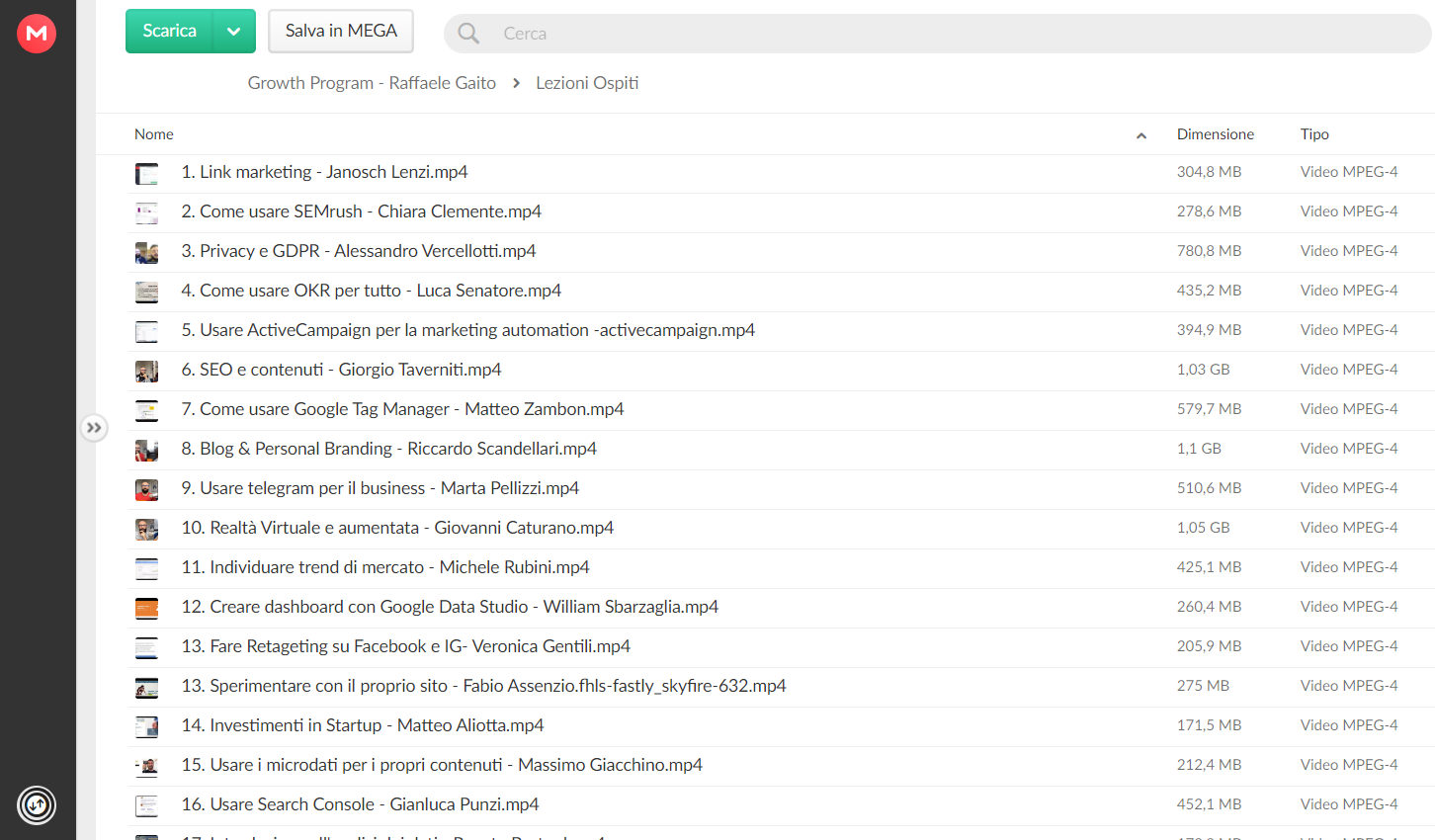Screen dimensions: 1435x840
Task: Click Usare telegram video thumbnail icon
Action: [146, 490]
